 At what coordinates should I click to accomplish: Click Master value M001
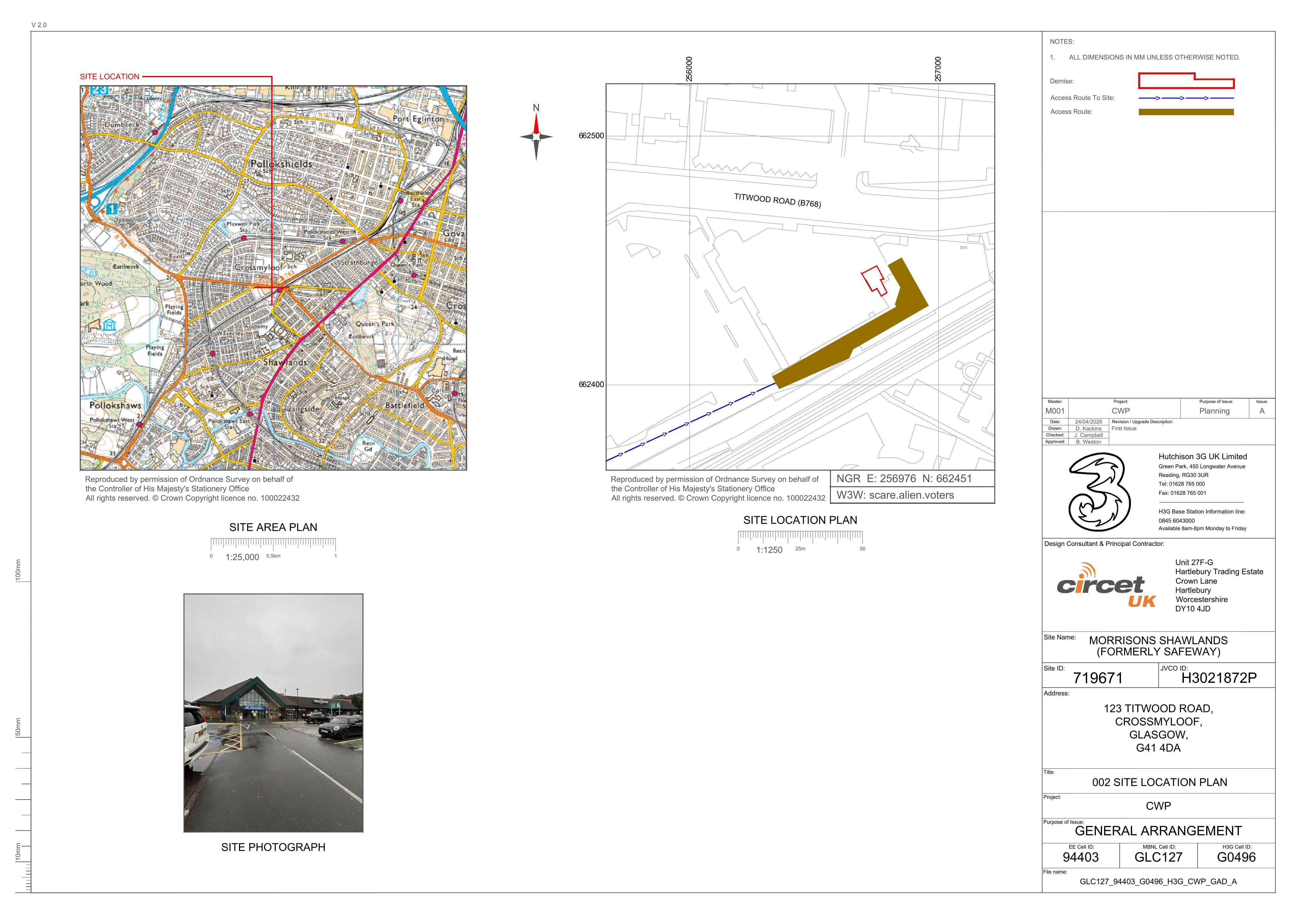click(1055, 411)
